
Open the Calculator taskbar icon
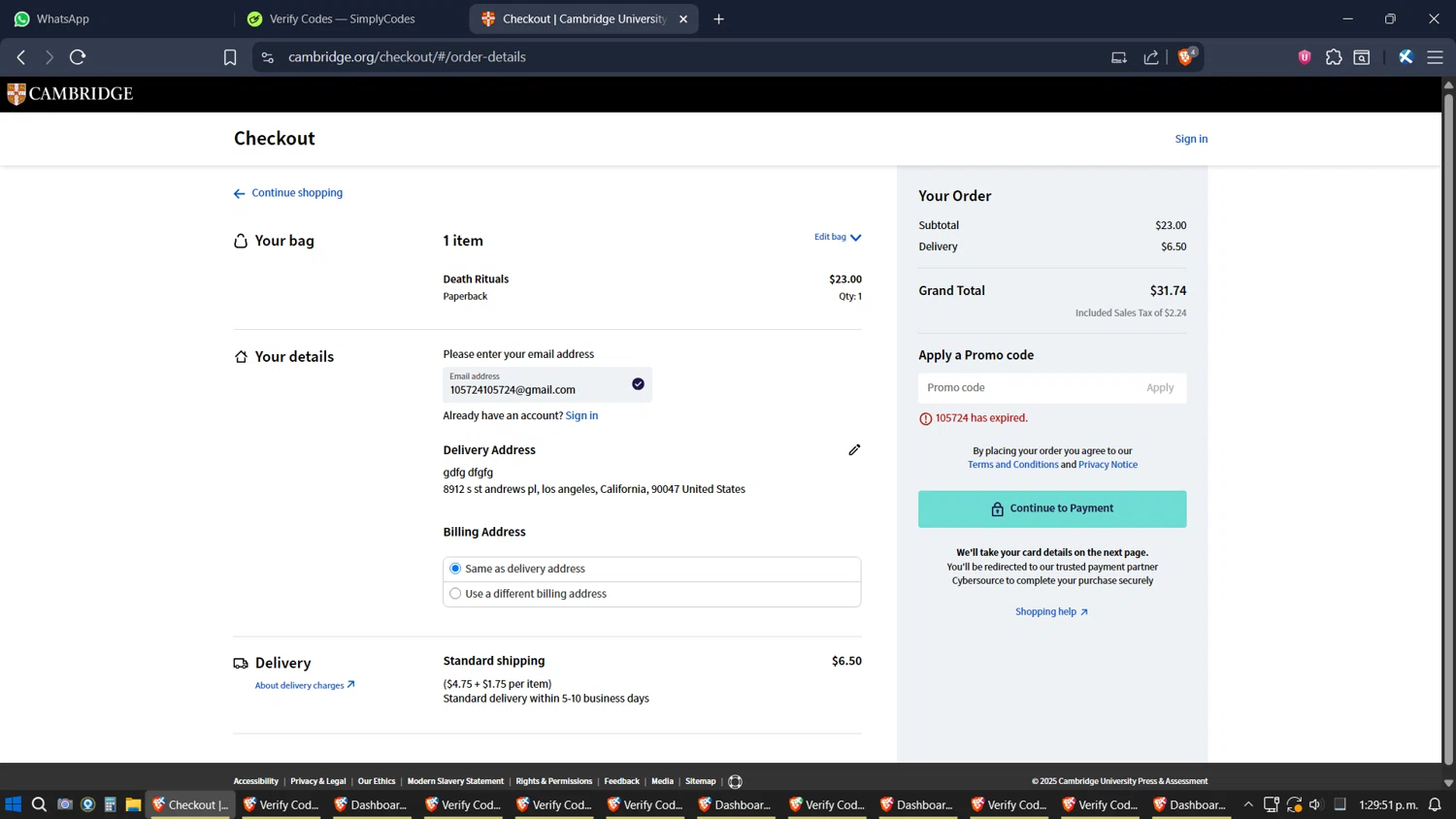coord(111,804)
